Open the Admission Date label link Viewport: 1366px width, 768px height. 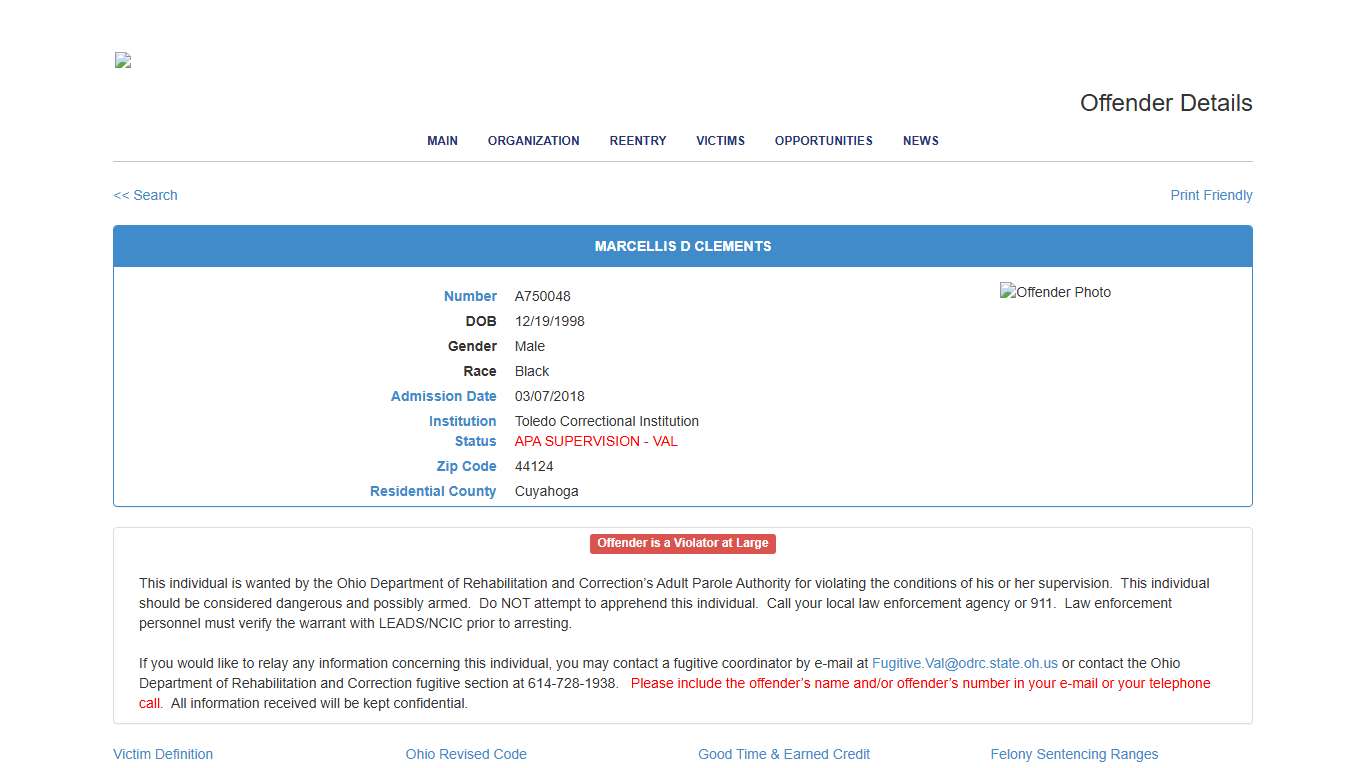444,396
